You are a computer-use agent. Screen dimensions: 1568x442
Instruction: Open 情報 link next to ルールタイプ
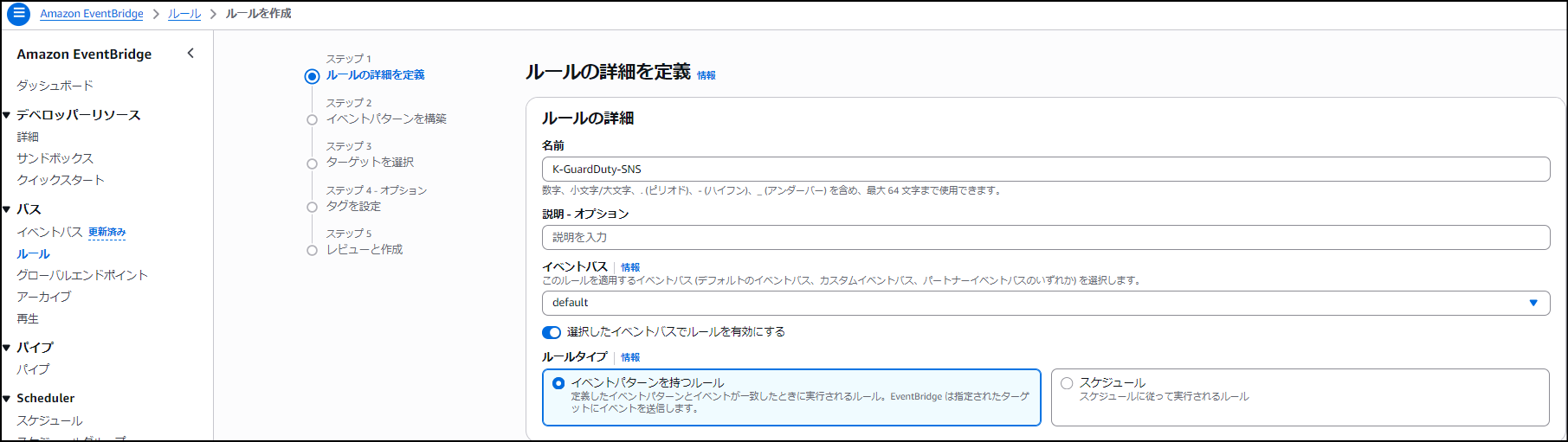coord(630,357)
